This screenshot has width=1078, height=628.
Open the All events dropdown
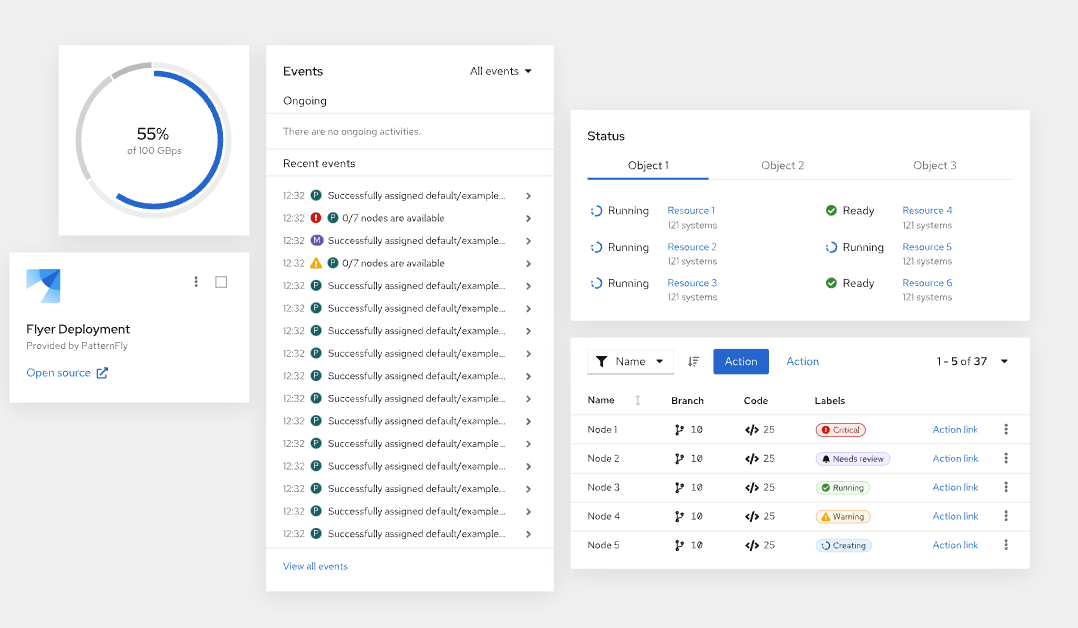tap(500, 71)
